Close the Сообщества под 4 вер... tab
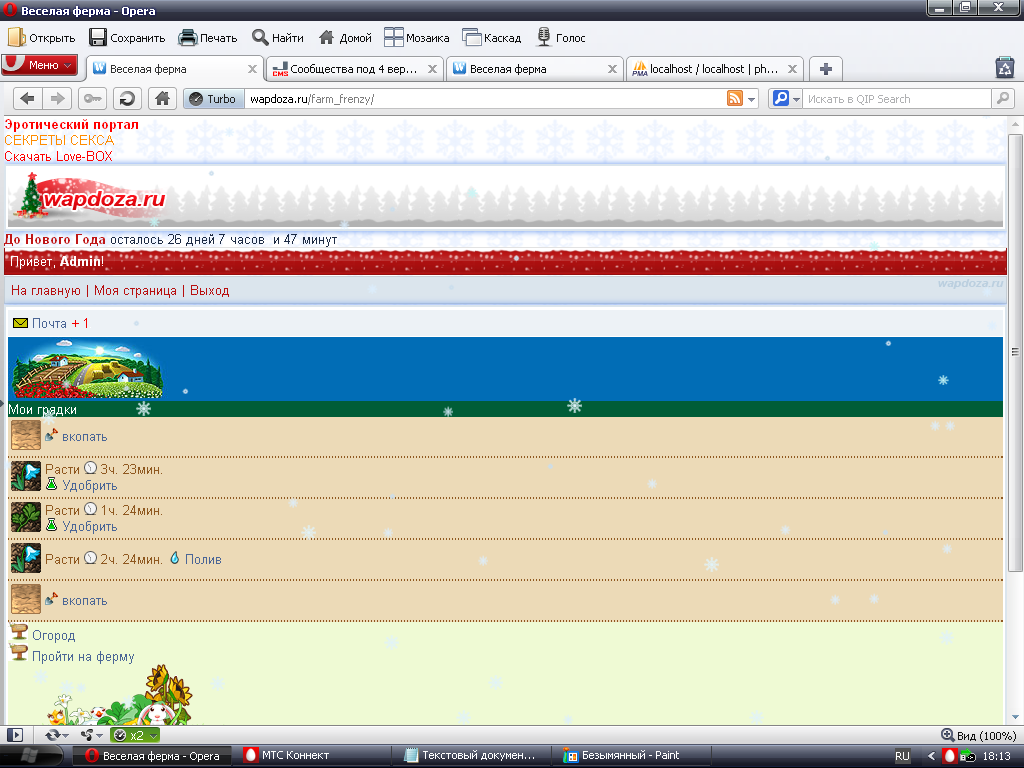Viewport: 1024px width, 768px height. (x=432, y=69)
